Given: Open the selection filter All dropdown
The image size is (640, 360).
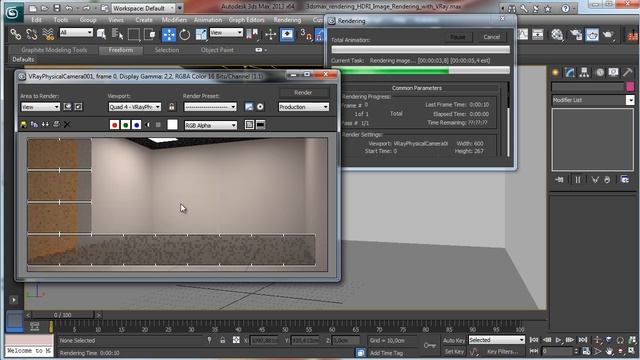Looking at the screenshot, I should point(76,33).
